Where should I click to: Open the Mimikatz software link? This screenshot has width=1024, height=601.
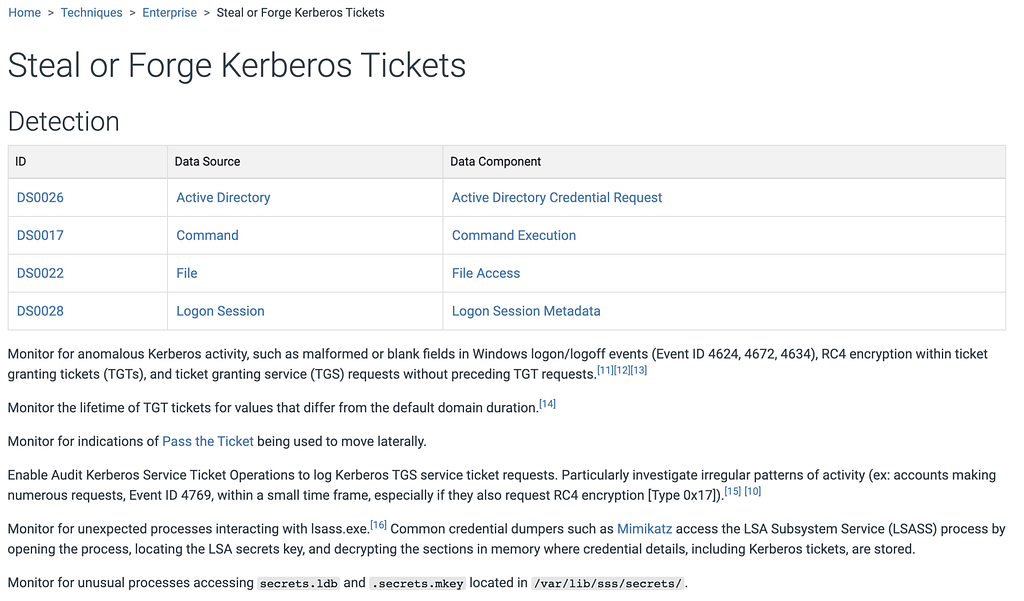click(x=644, y=528)
